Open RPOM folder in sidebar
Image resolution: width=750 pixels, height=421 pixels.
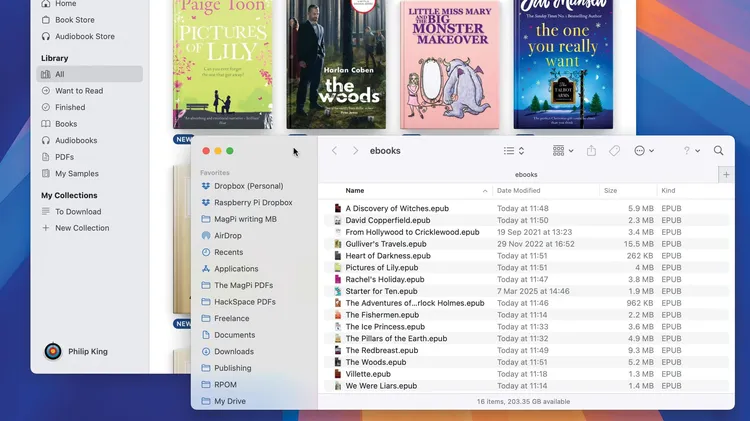[219, 385]
